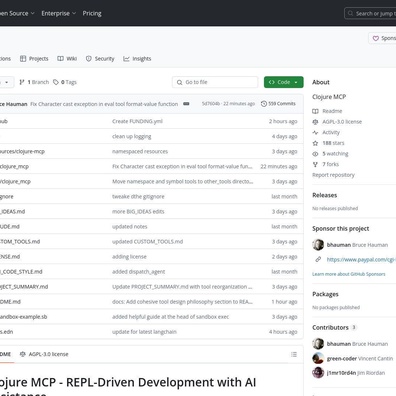This screenshot has height=396, width=396.
Task: Open the Projects tab
Action: (34, 59)
